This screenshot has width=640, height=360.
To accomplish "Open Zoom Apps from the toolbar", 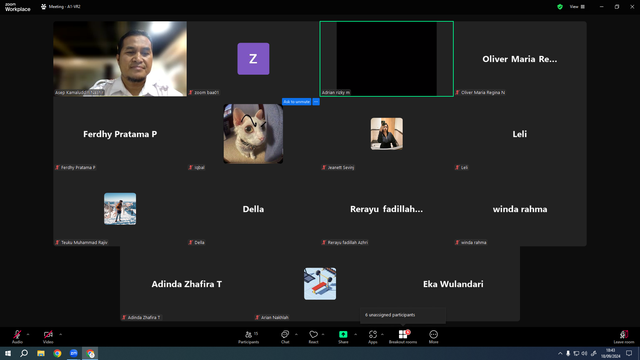I will coord(373,337).
